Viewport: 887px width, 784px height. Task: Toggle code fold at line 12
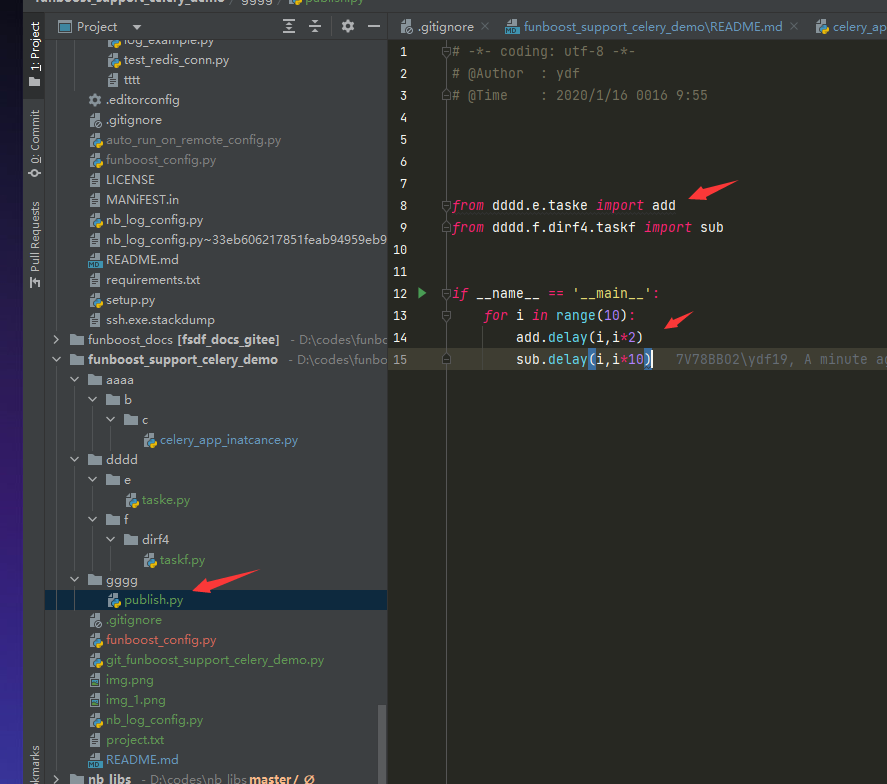click(446, 294)
